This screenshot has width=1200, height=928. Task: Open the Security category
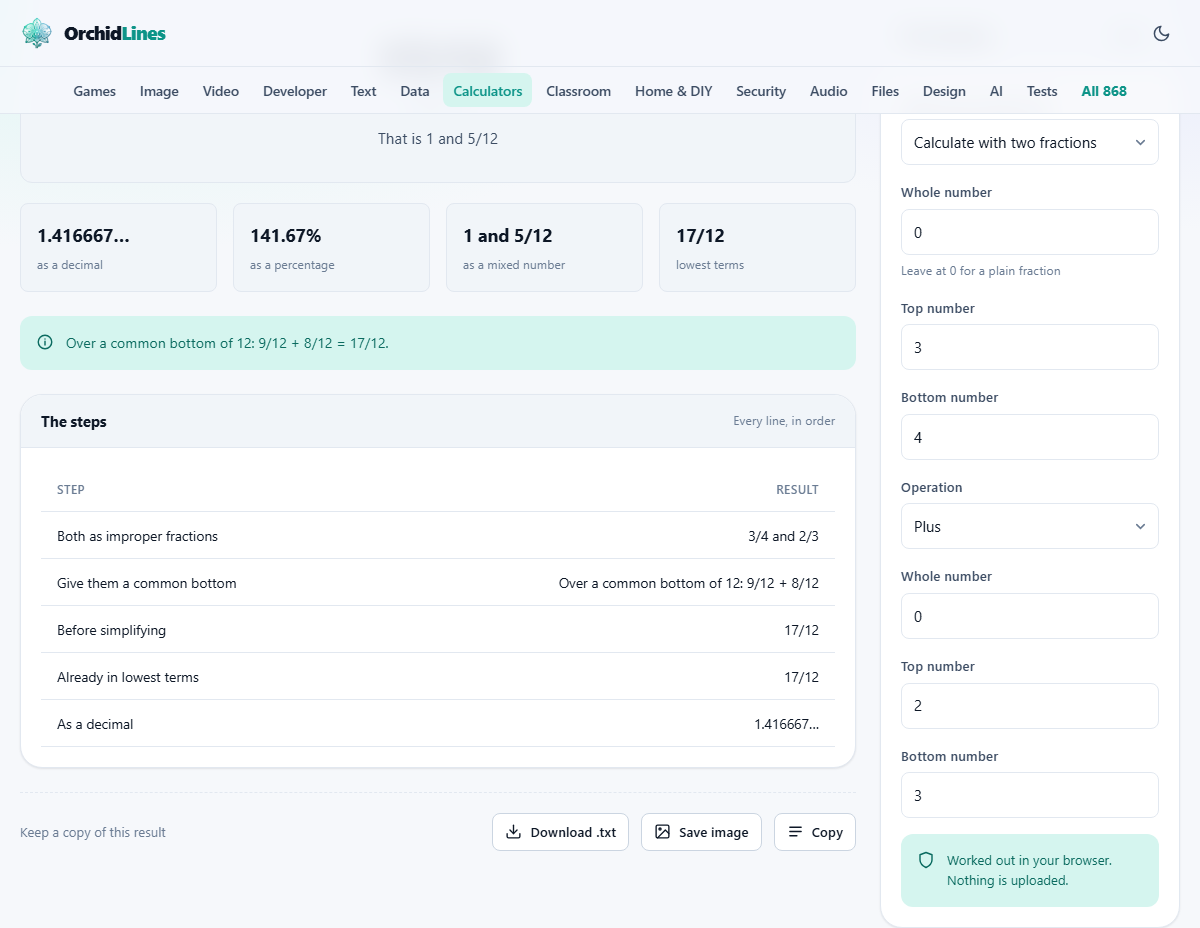761,91
